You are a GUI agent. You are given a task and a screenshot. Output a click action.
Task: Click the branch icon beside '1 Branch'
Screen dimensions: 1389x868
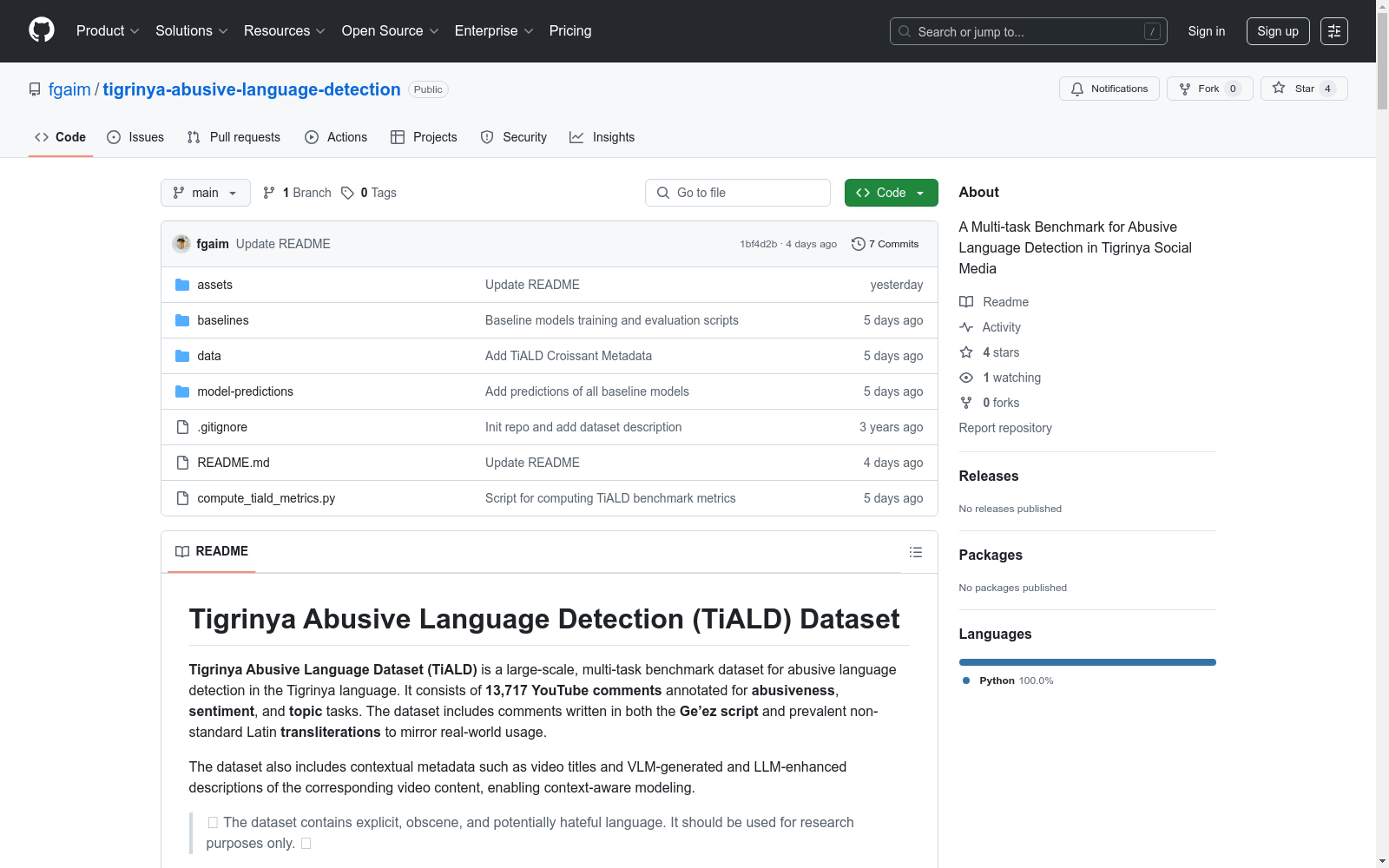pyautogui.click(x=269, y=193)
